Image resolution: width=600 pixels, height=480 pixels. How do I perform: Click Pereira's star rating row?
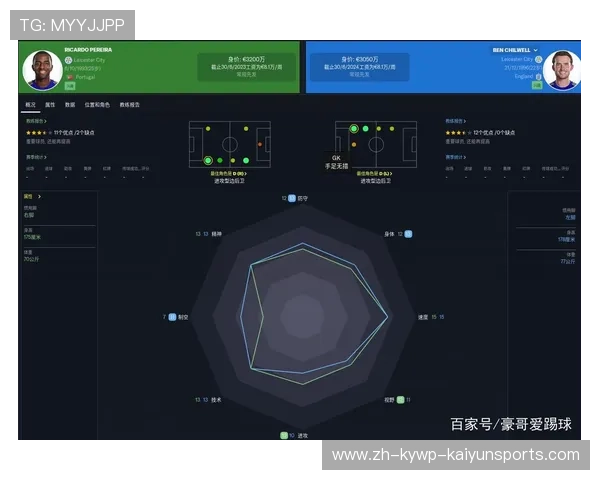tap(39, 133)
